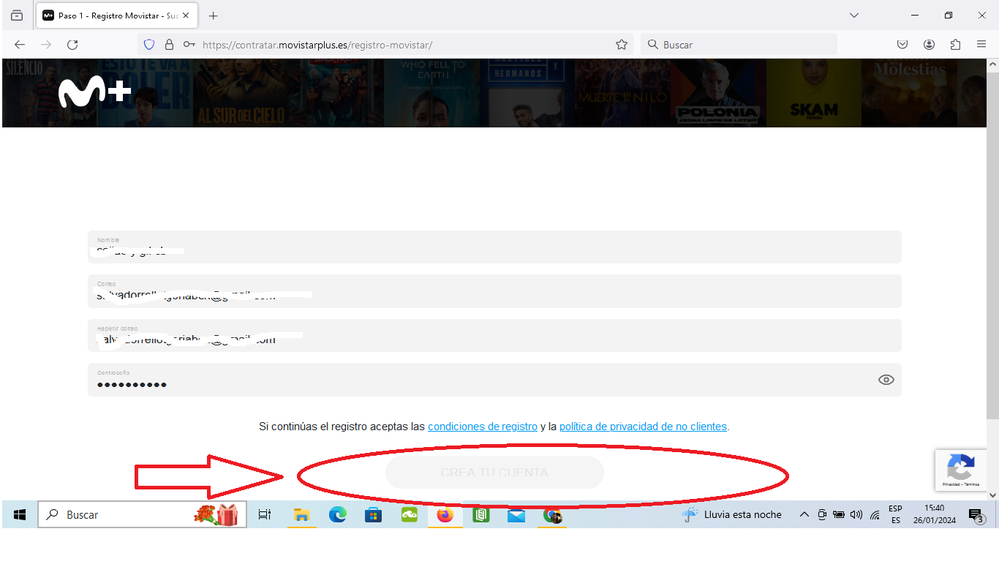Click the tracking protection shield icon

coord(150,45)
